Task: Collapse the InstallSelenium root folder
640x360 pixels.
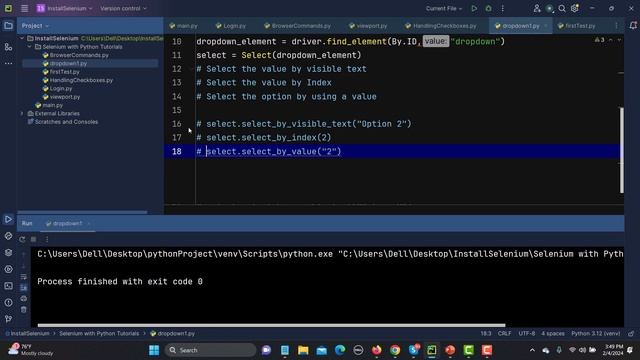Action: pyautogui.click(x=22, y=38)
